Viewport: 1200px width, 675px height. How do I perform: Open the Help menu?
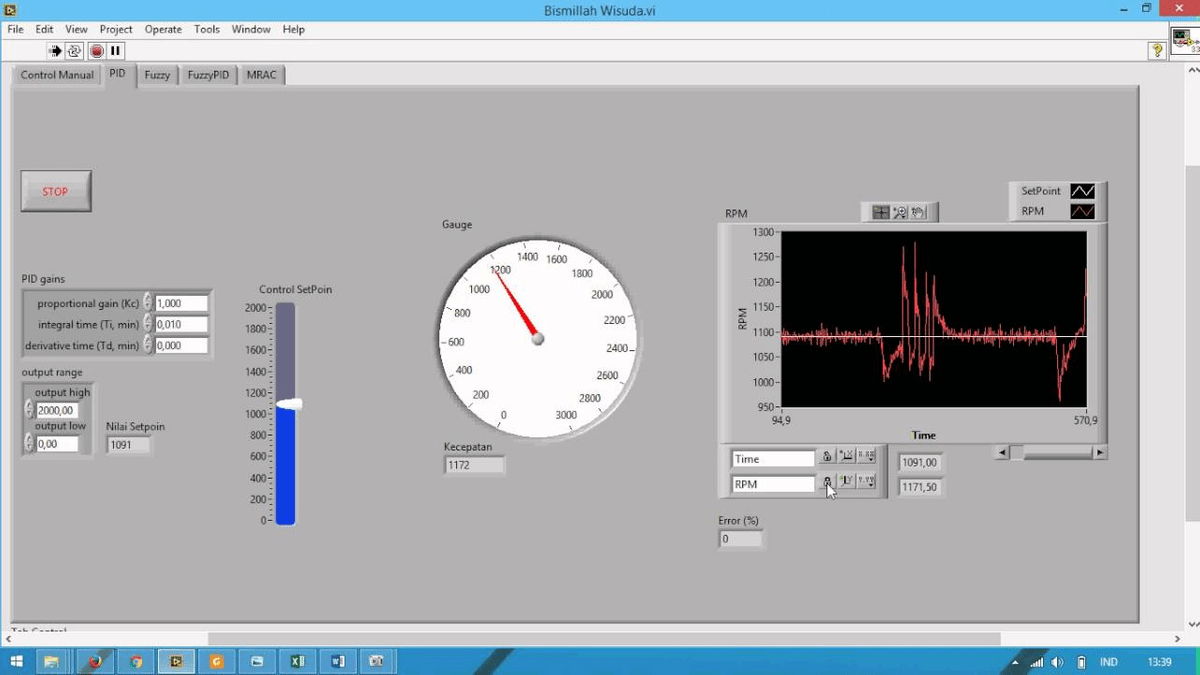[293, 29]
